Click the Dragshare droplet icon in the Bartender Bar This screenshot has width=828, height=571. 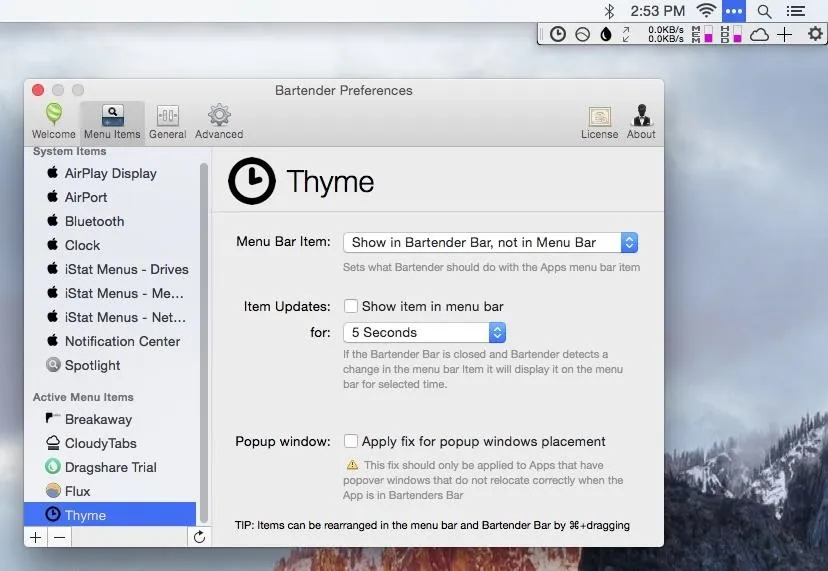coord(606,34)
